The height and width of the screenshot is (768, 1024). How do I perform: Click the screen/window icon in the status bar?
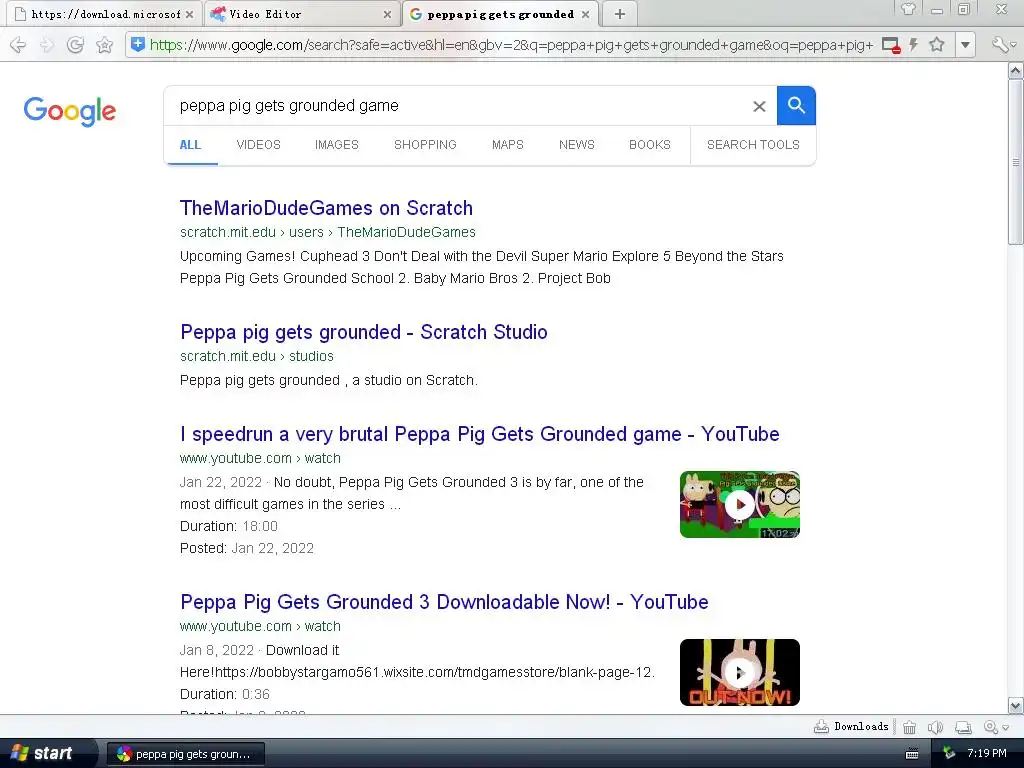click(x=963, y=727)
